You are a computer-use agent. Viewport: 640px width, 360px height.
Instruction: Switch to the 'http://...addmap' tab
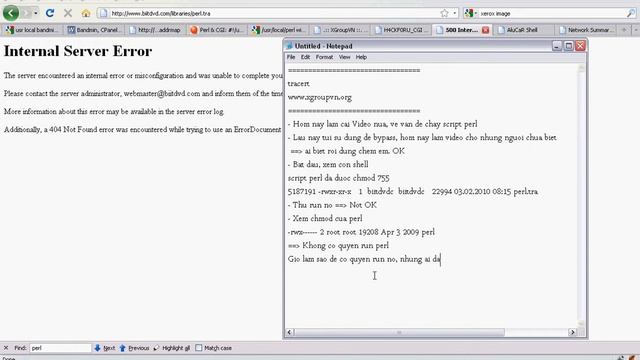(x=156, y=30)
